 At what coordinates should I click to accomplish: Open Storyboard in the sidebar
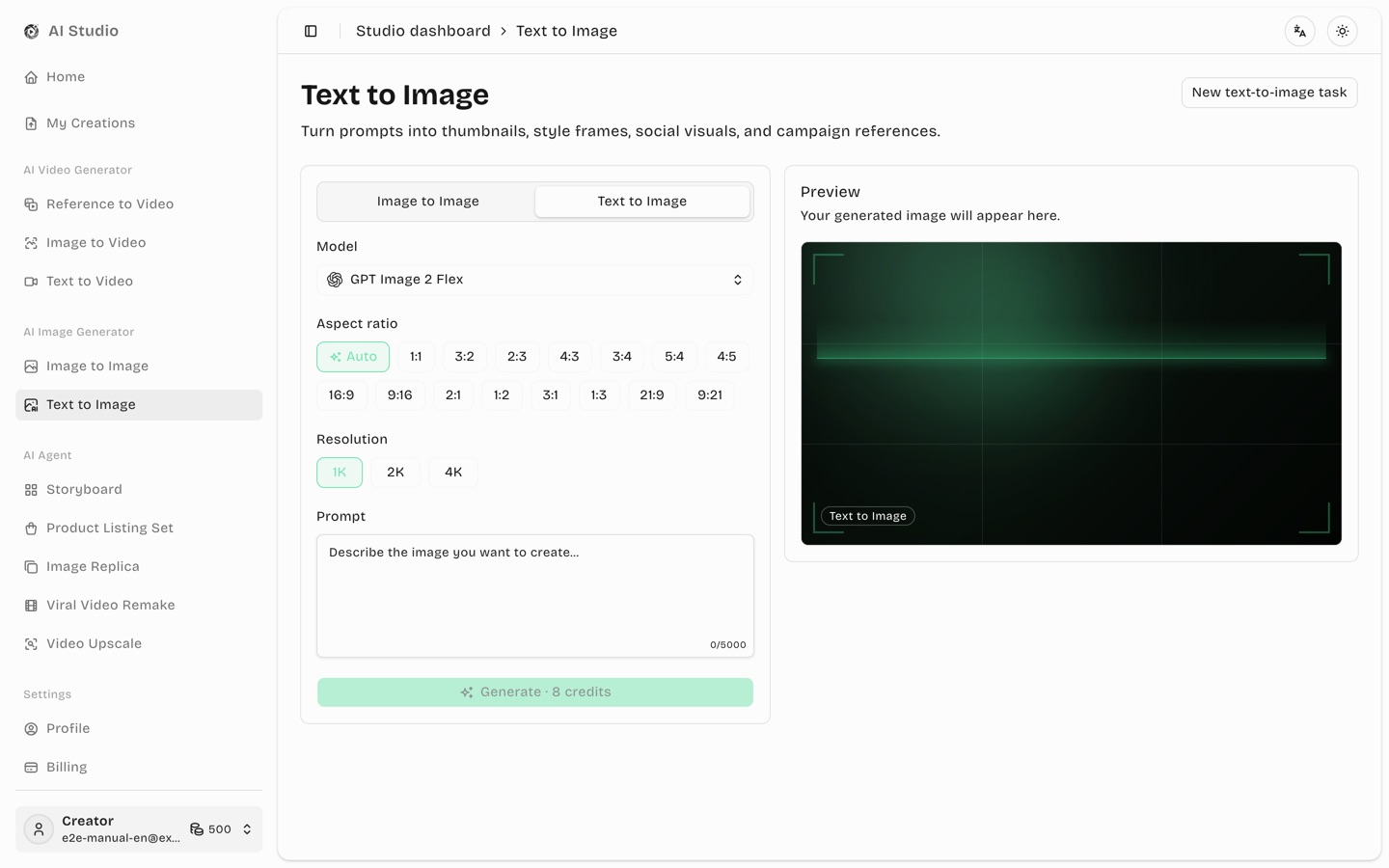coord(139,490)
